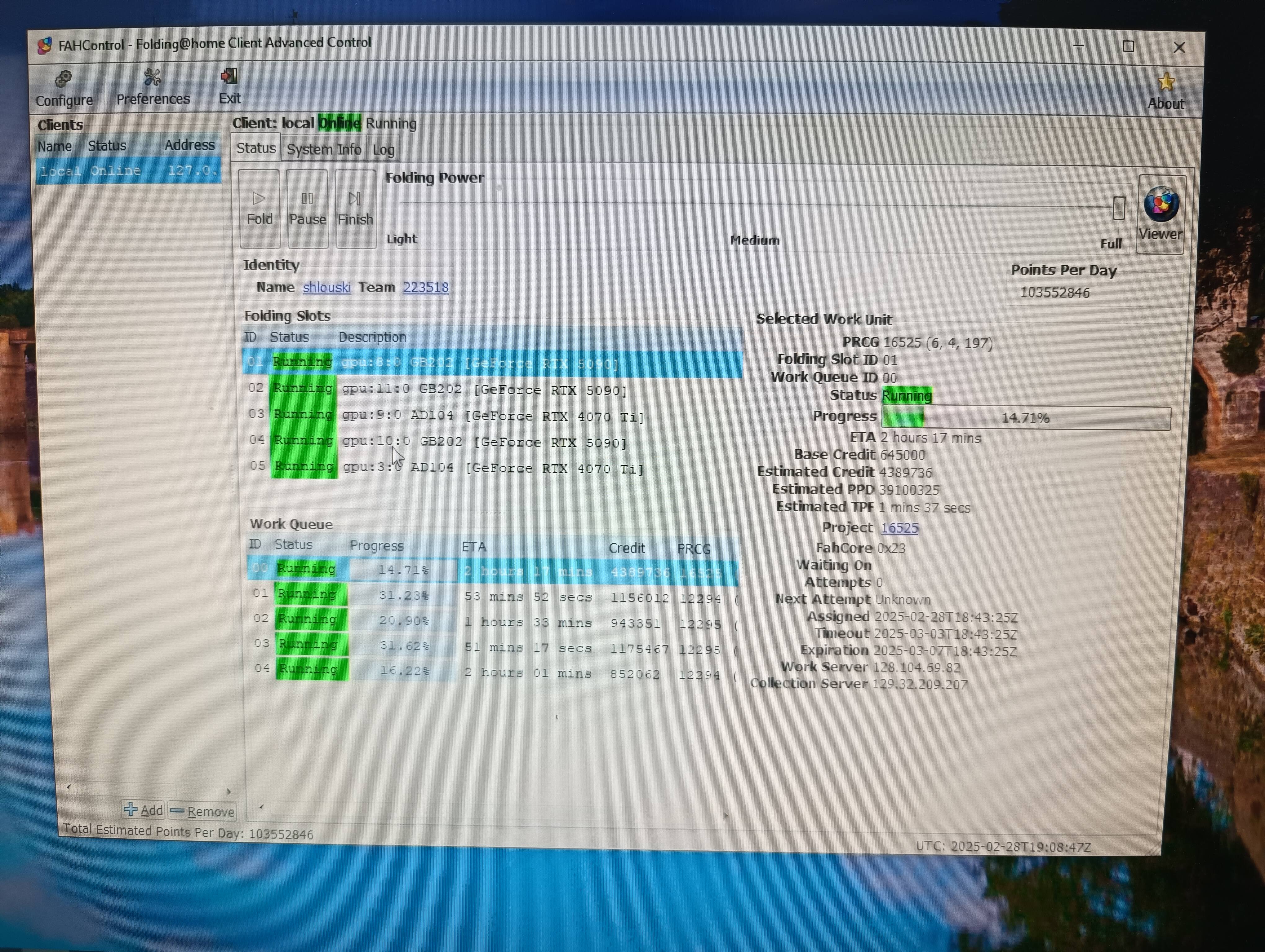Select folding slot 02 gpu:11:0 RTX 5090
This screenshot has width=1265, height=952.
(492, 389)
